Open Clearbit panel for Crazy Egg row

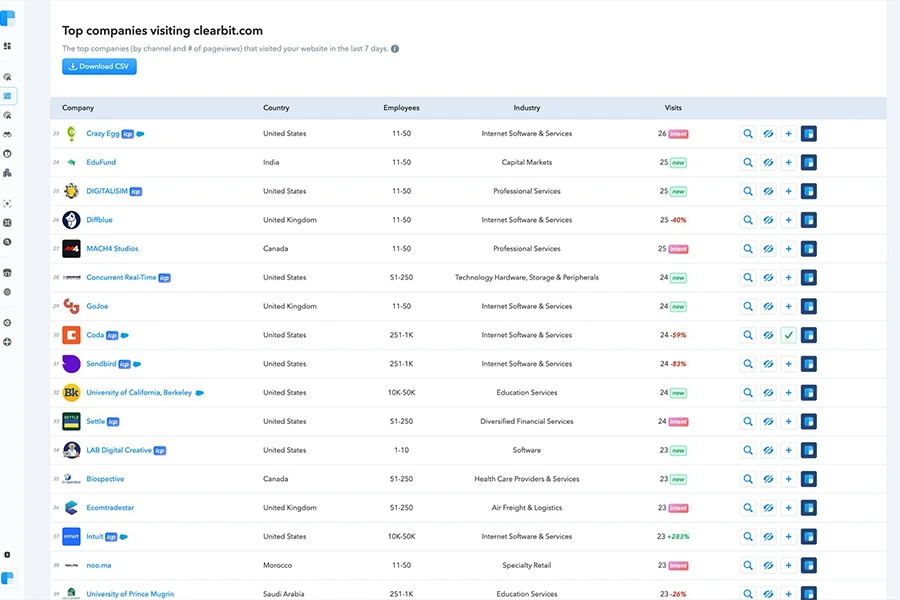809,134
